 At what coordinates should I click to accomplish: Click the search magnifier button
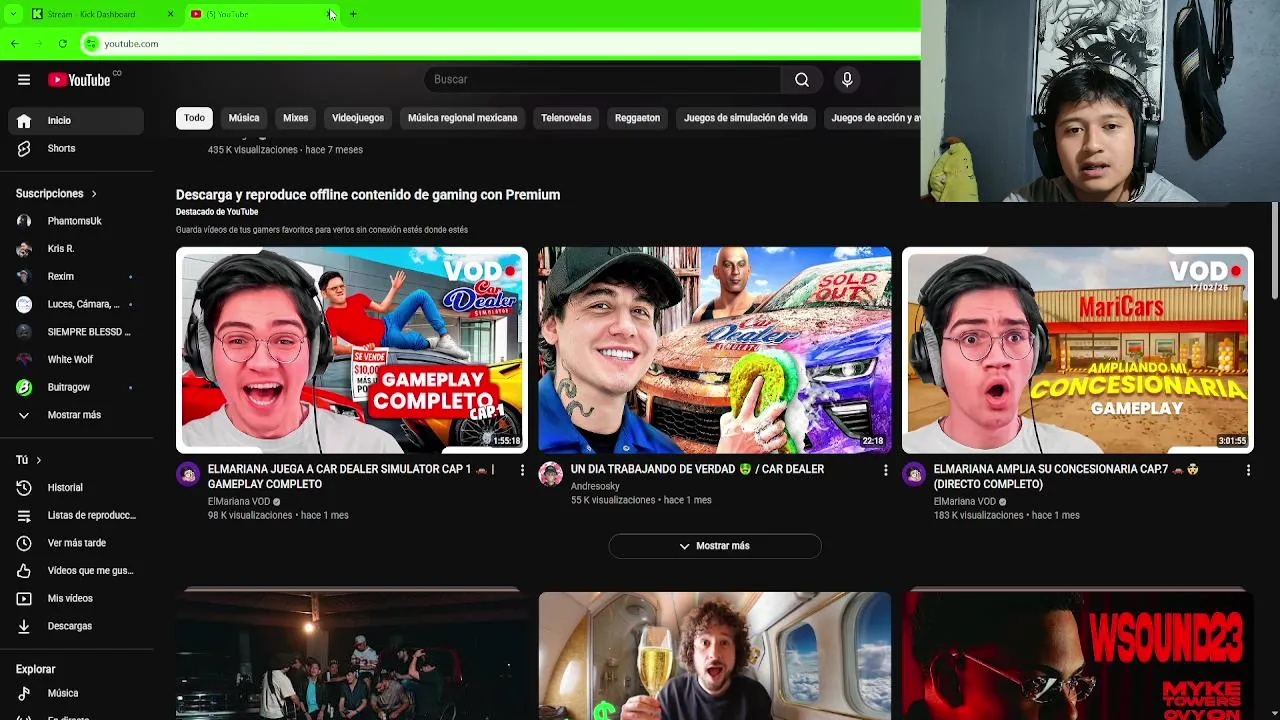coord(802,80)
